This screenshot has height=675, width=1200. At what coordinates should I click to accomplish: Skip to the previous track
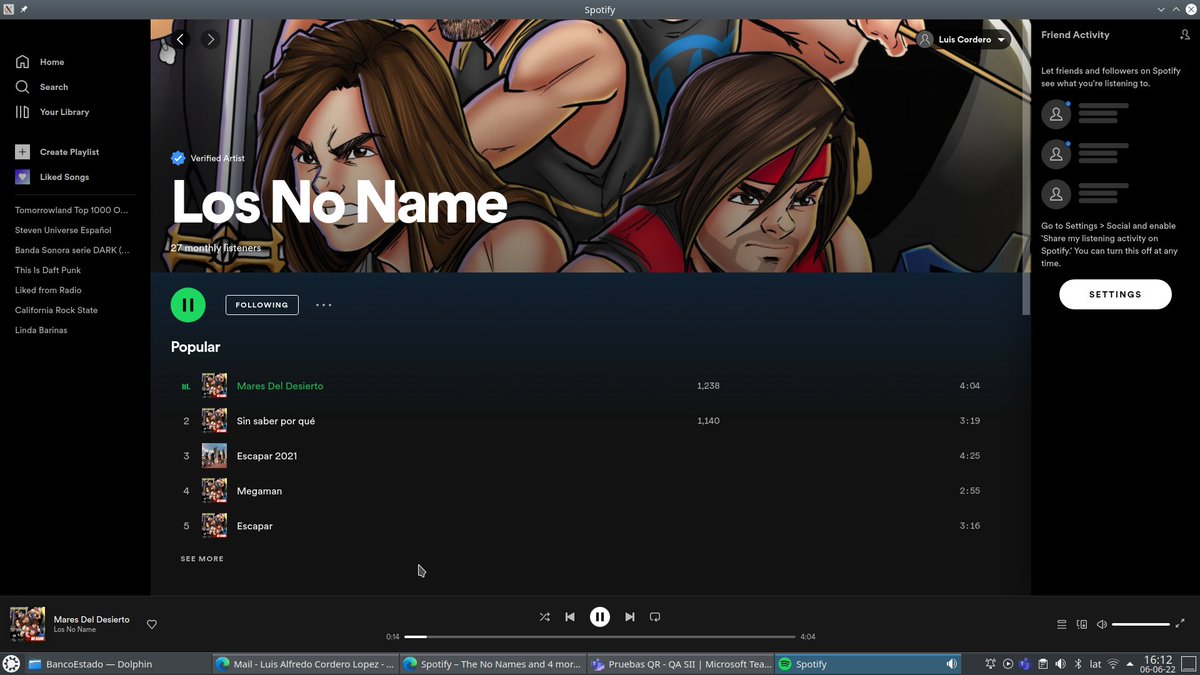coord(570,617)
